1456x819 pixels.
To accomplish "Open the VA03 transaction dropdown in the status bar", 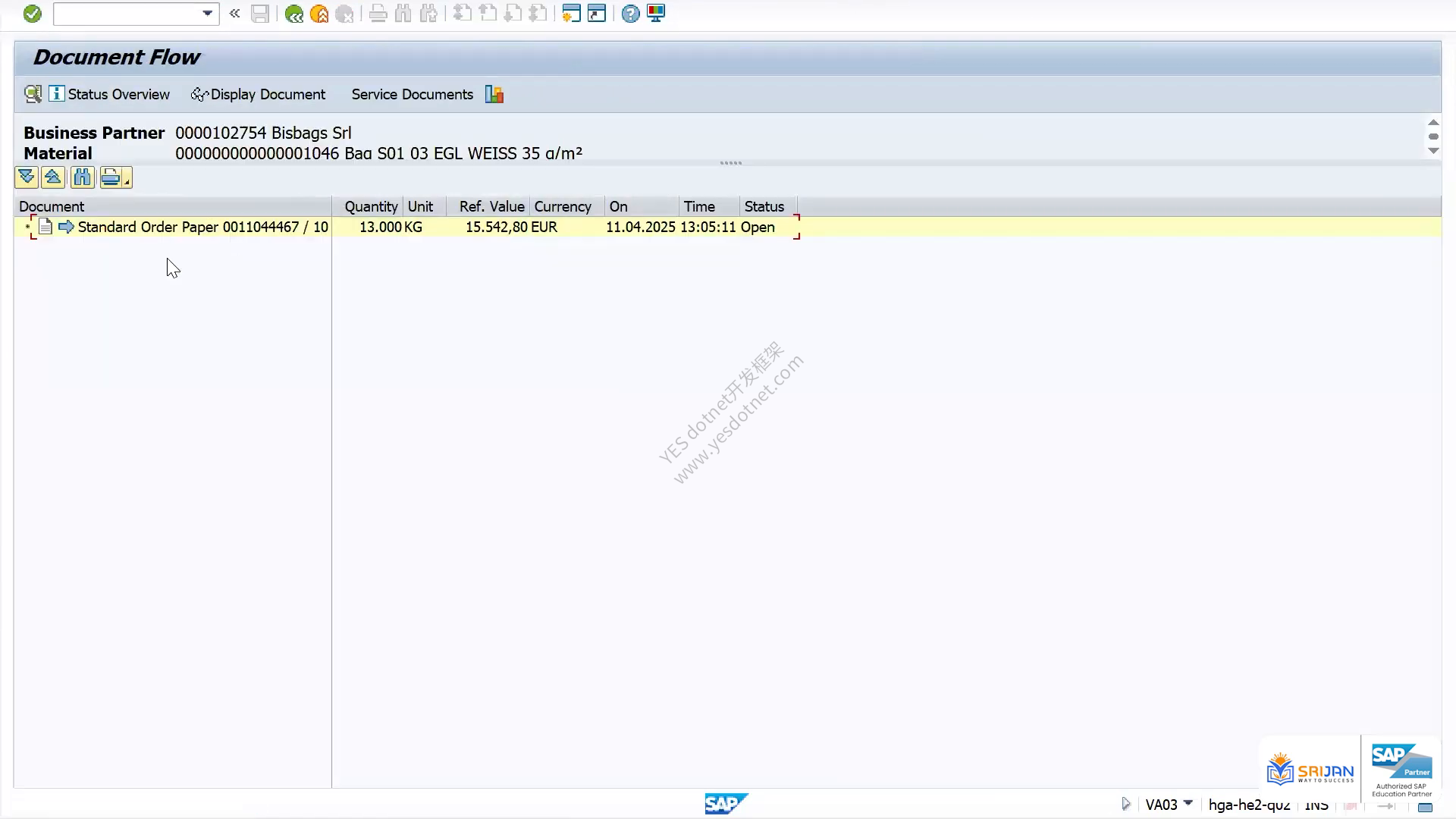I will [1188, 803].
